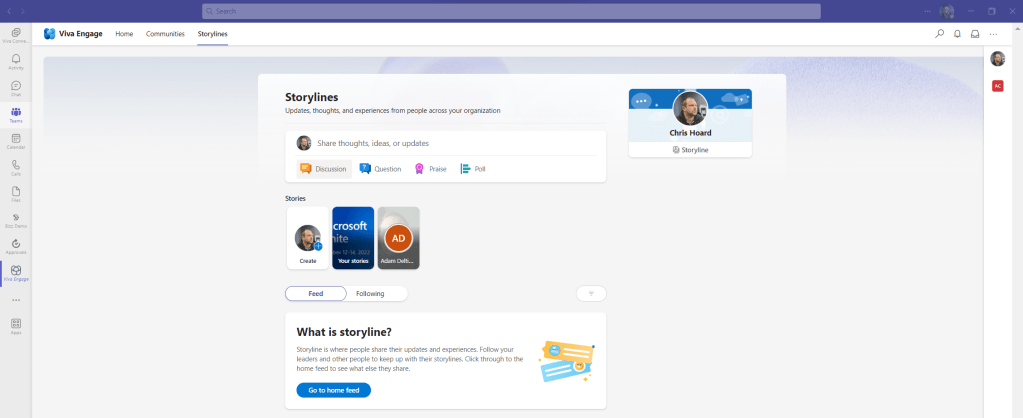Open Chris Hoard's Storyline link
The height and width of the screenshot is (418, 1023).
(x=690, y=149)
